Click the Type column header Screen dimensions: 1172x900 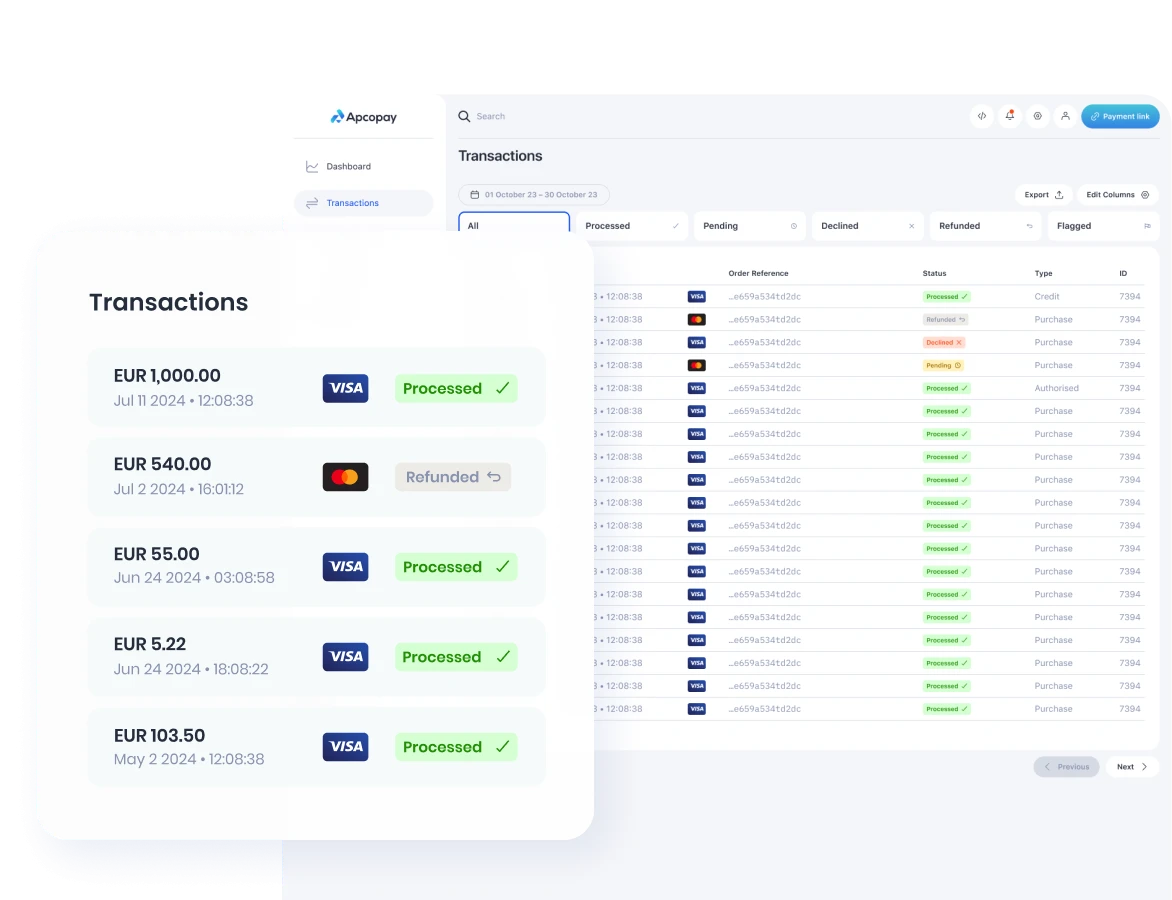click(1043, 274)
